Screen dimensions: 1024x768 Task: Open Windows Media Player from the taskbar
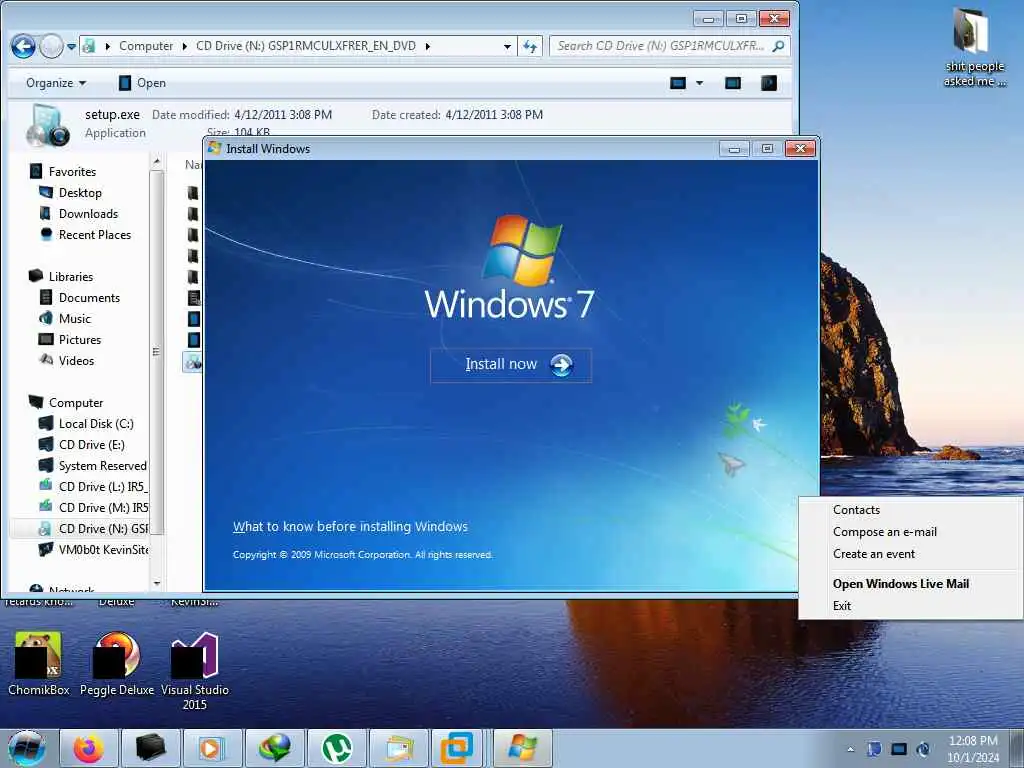click(x=212, y=748)
